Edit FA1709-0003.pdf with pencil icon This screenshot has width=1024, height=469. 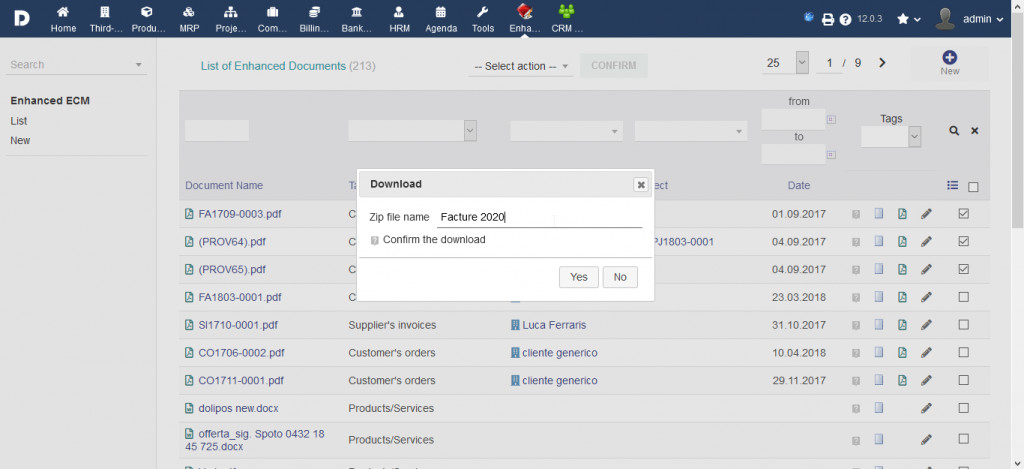(x=927, y=214)
